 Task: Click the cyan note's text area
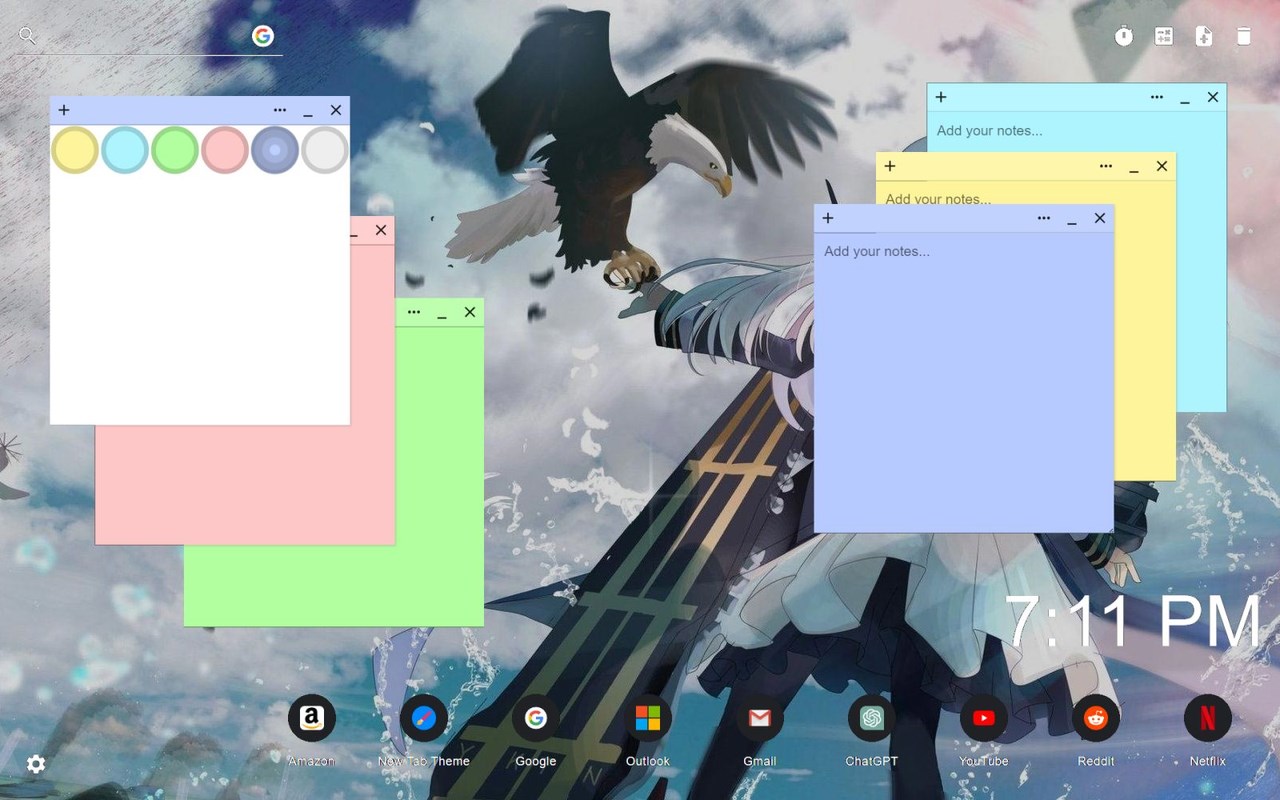[1076, 131]
